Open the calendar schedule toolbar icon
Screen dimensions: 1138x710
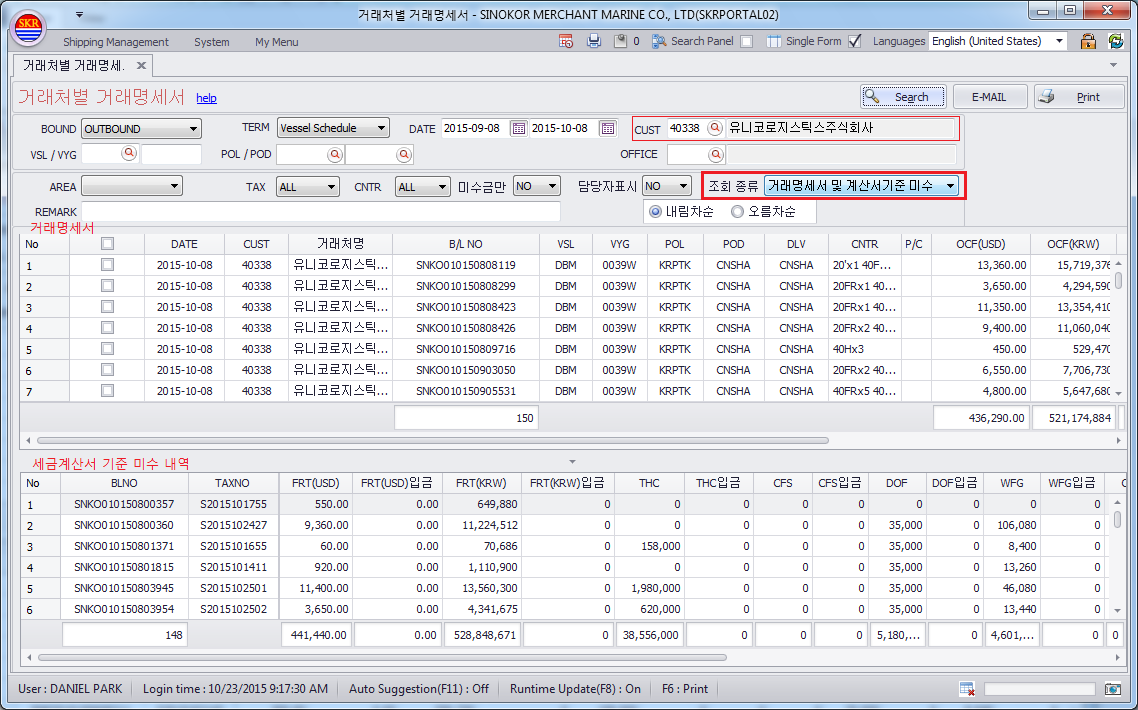566,41
